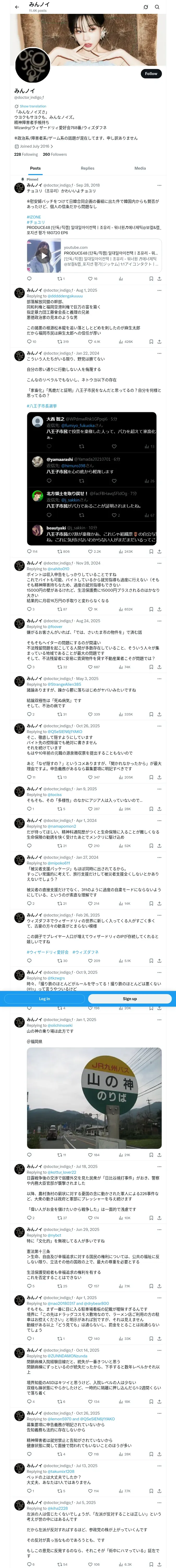Switch to the Replies tab
Screen dimensions: 176x1568
point(87,168)
